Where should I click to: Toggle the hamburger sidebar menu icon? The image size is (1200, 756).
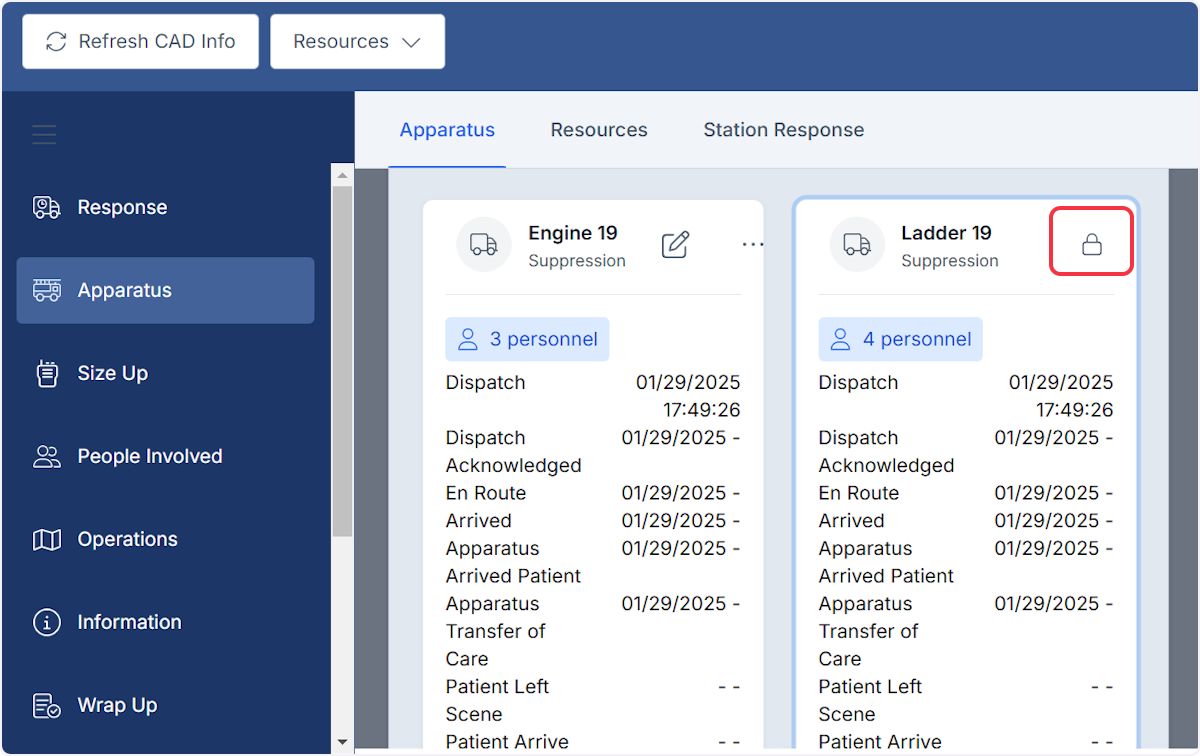click(x=44, y=134)
